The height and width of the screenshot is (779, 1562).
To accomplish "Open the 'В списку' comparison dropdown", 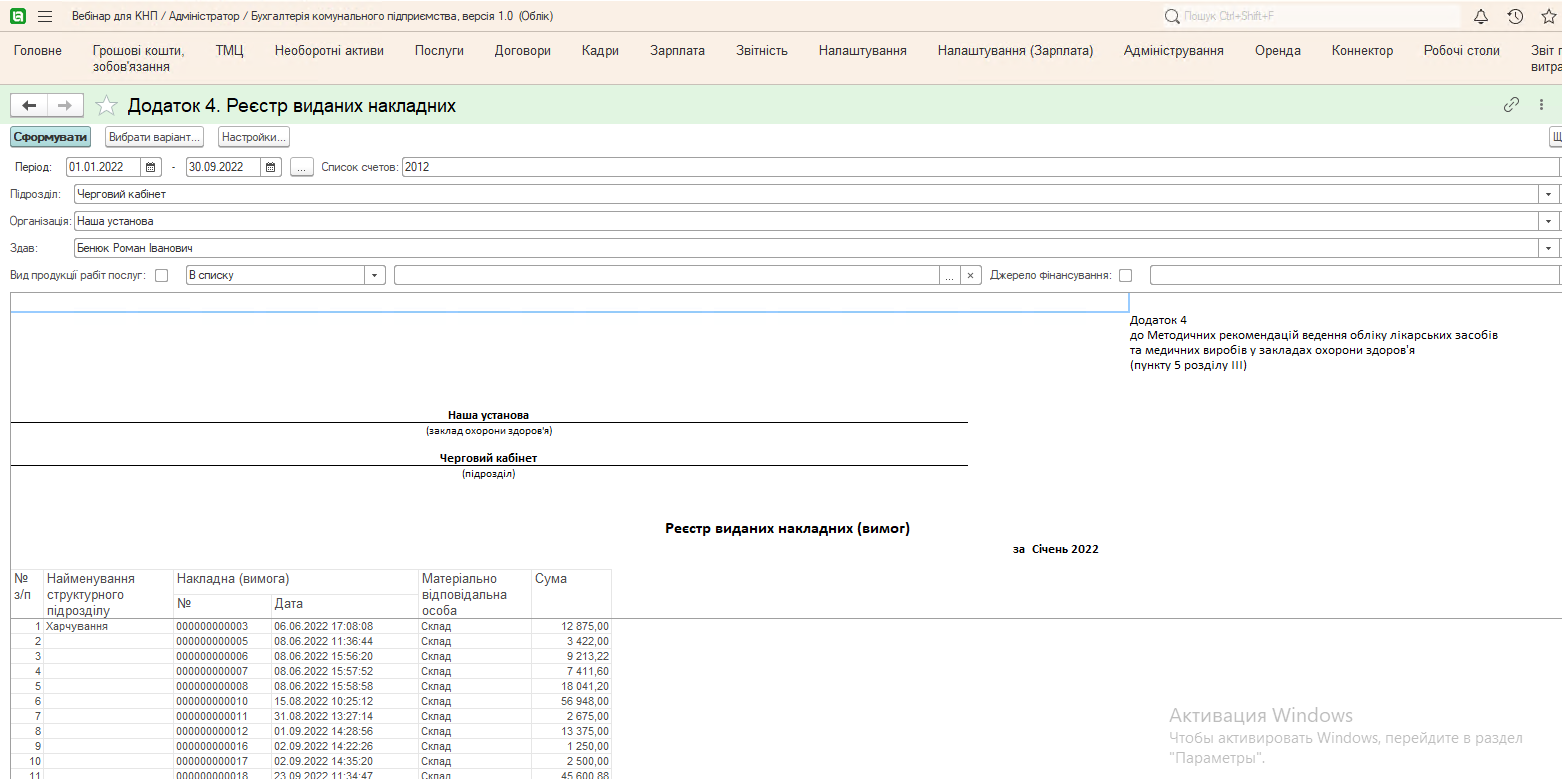I will (375, 275).
